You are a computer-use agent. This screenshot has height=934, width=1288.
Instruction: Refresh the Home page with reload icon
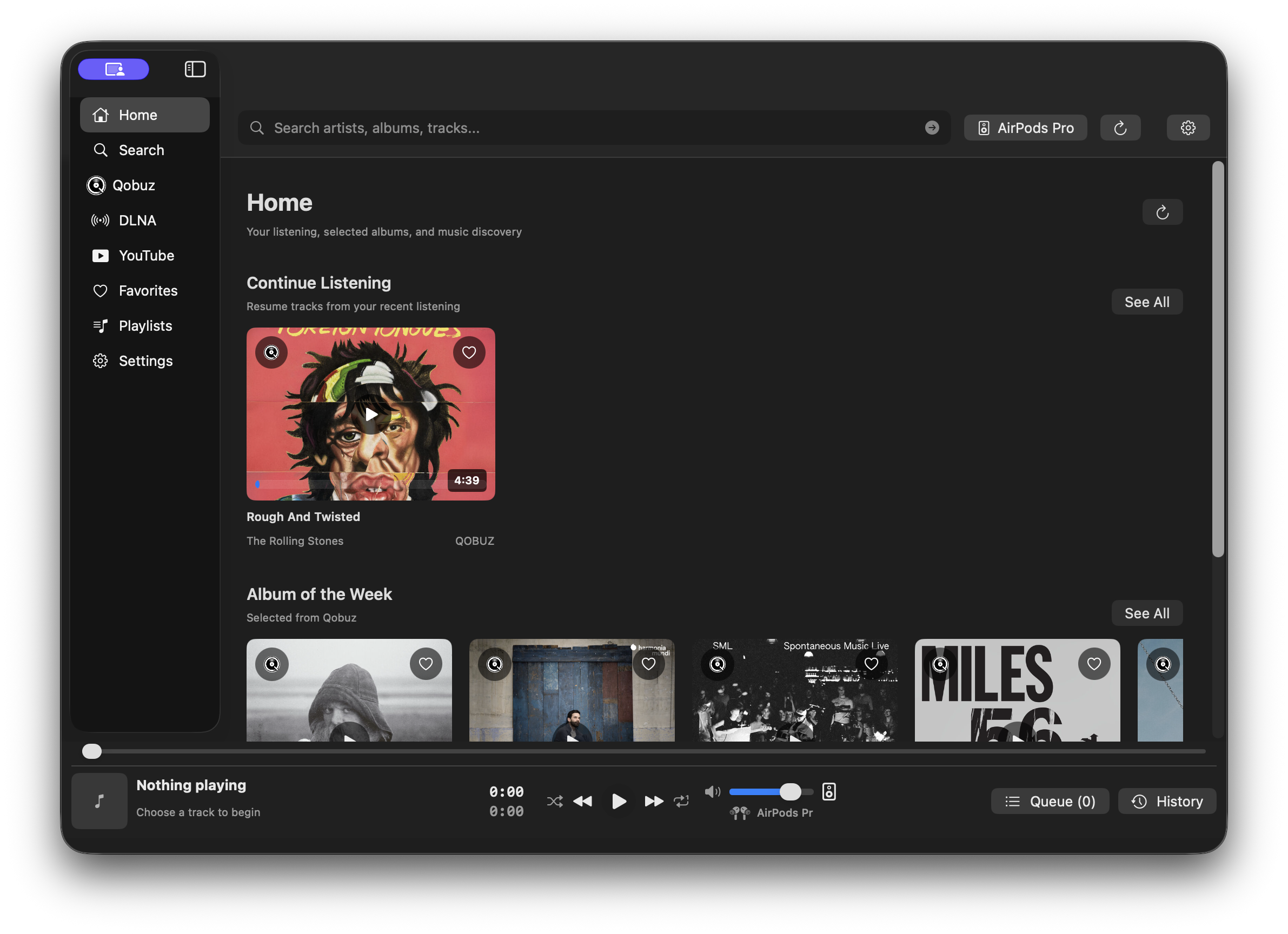1162,212
